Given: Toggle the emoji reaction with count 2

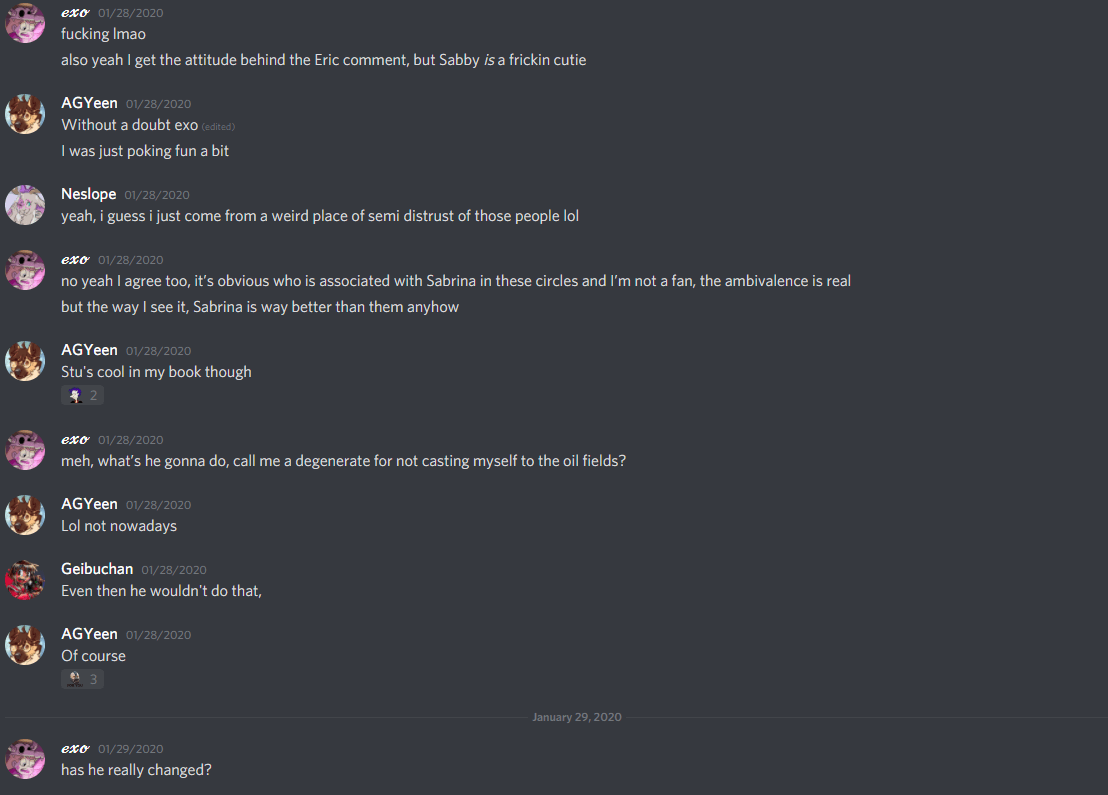Looking at the screenshot, I should click(x=83, y=396).
